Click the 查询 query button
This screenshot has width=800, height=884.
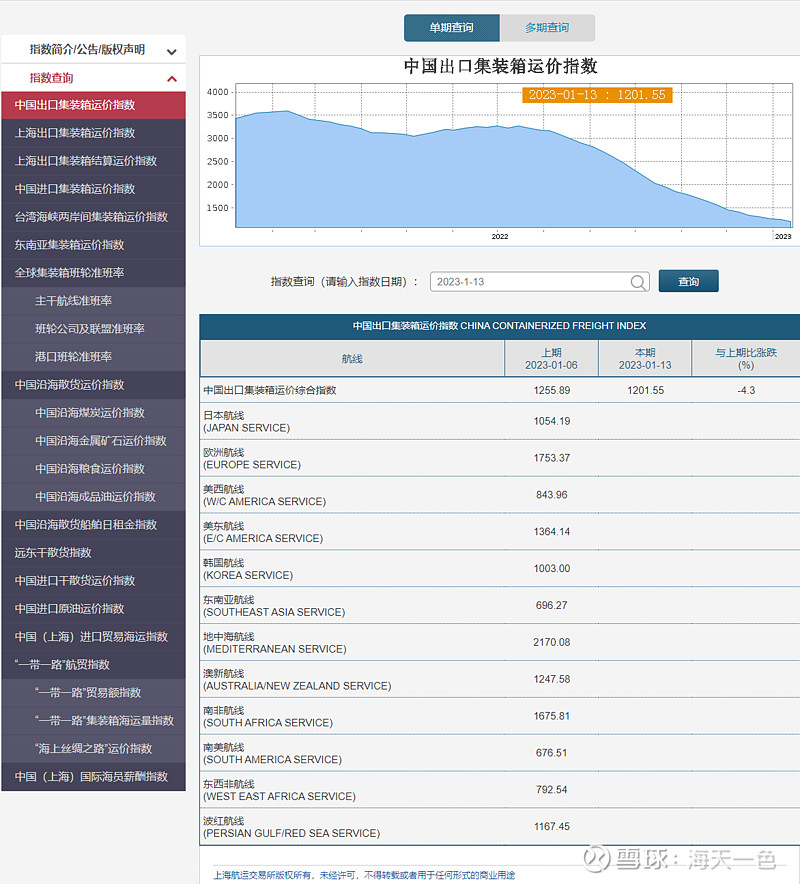(688, 281)
